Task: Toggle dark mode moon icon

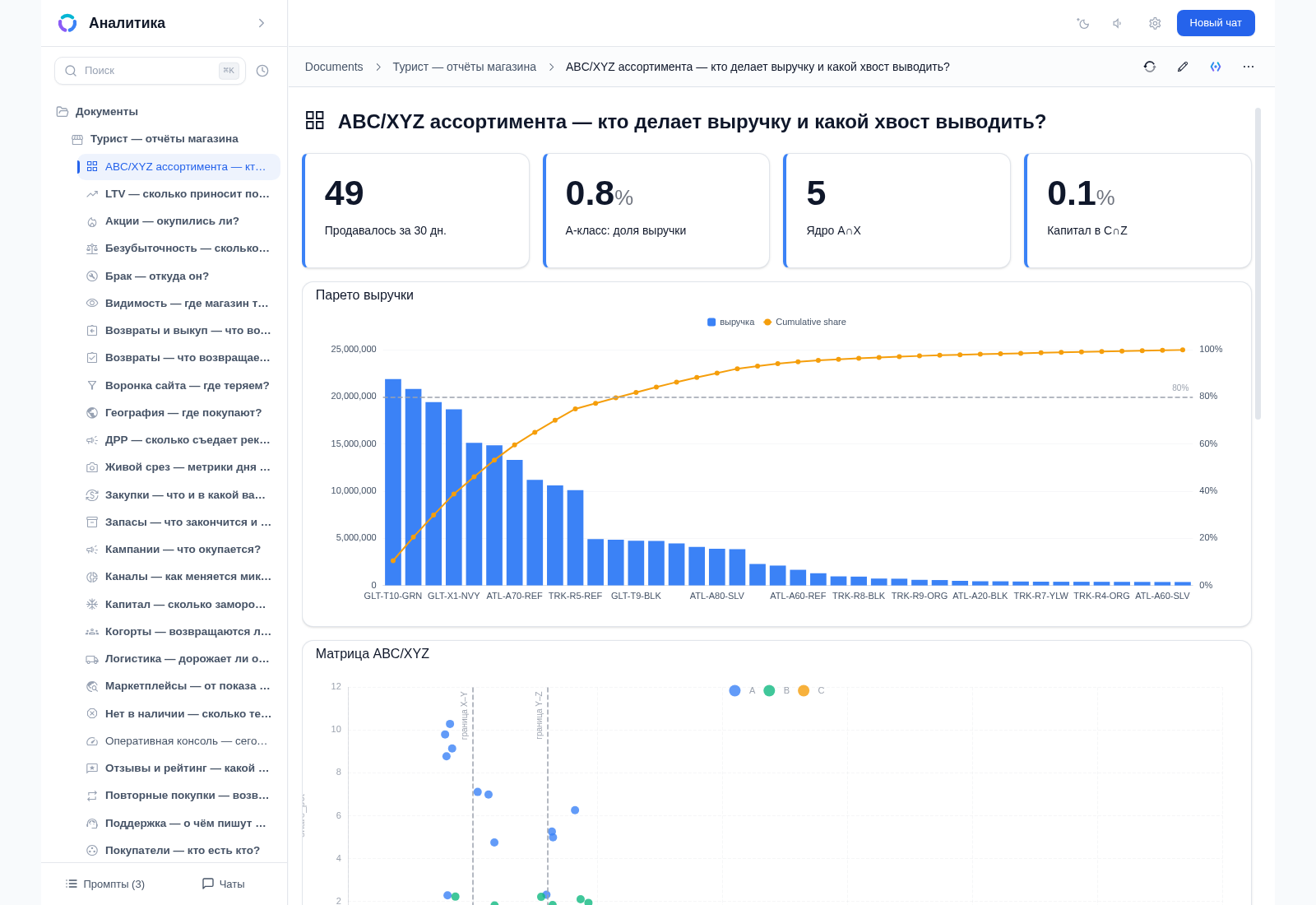Action: point(1083,23)
